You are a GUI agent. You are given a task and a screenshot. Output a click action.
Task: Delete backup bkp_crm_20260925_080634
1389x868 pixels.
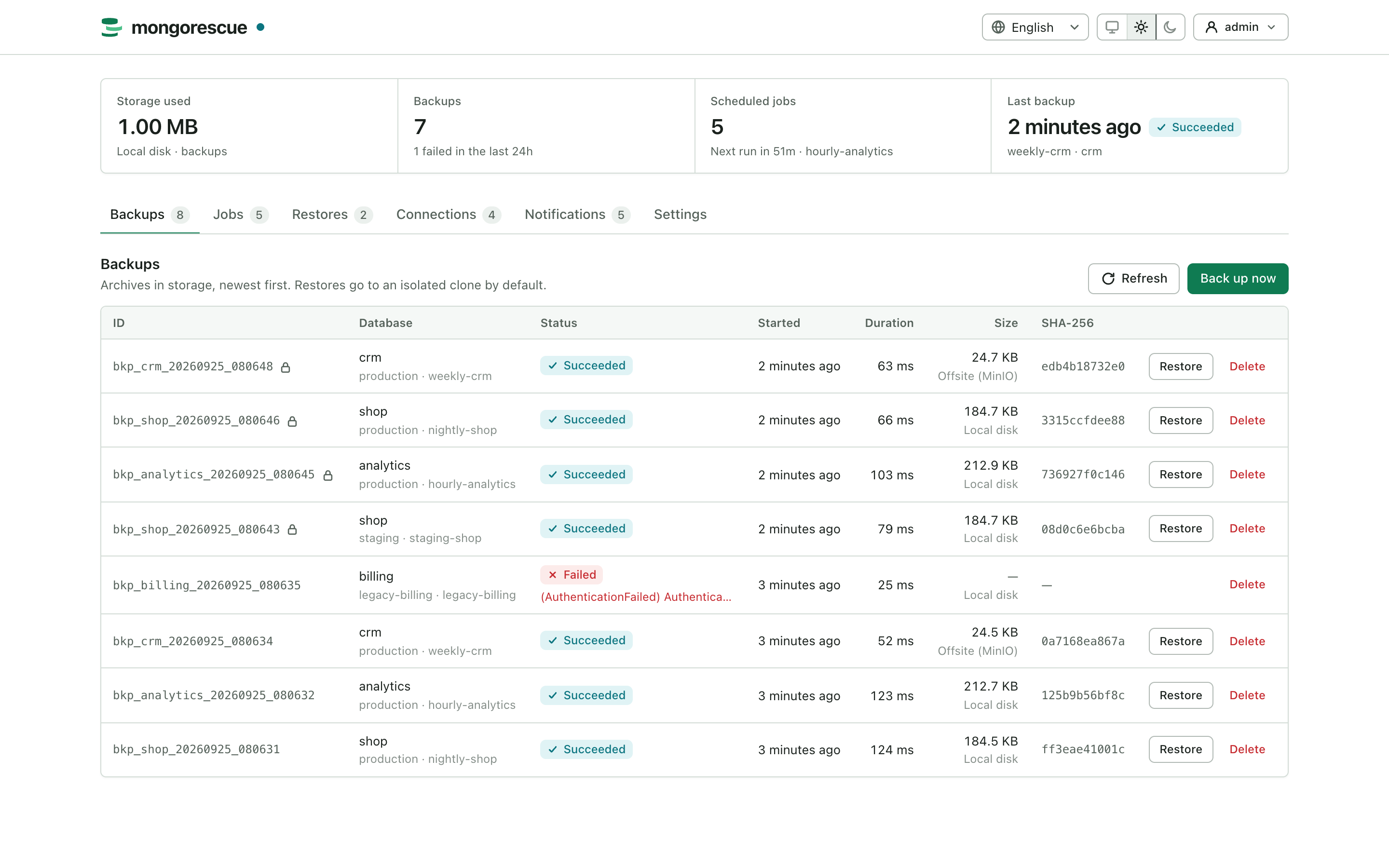[1247, 641]
